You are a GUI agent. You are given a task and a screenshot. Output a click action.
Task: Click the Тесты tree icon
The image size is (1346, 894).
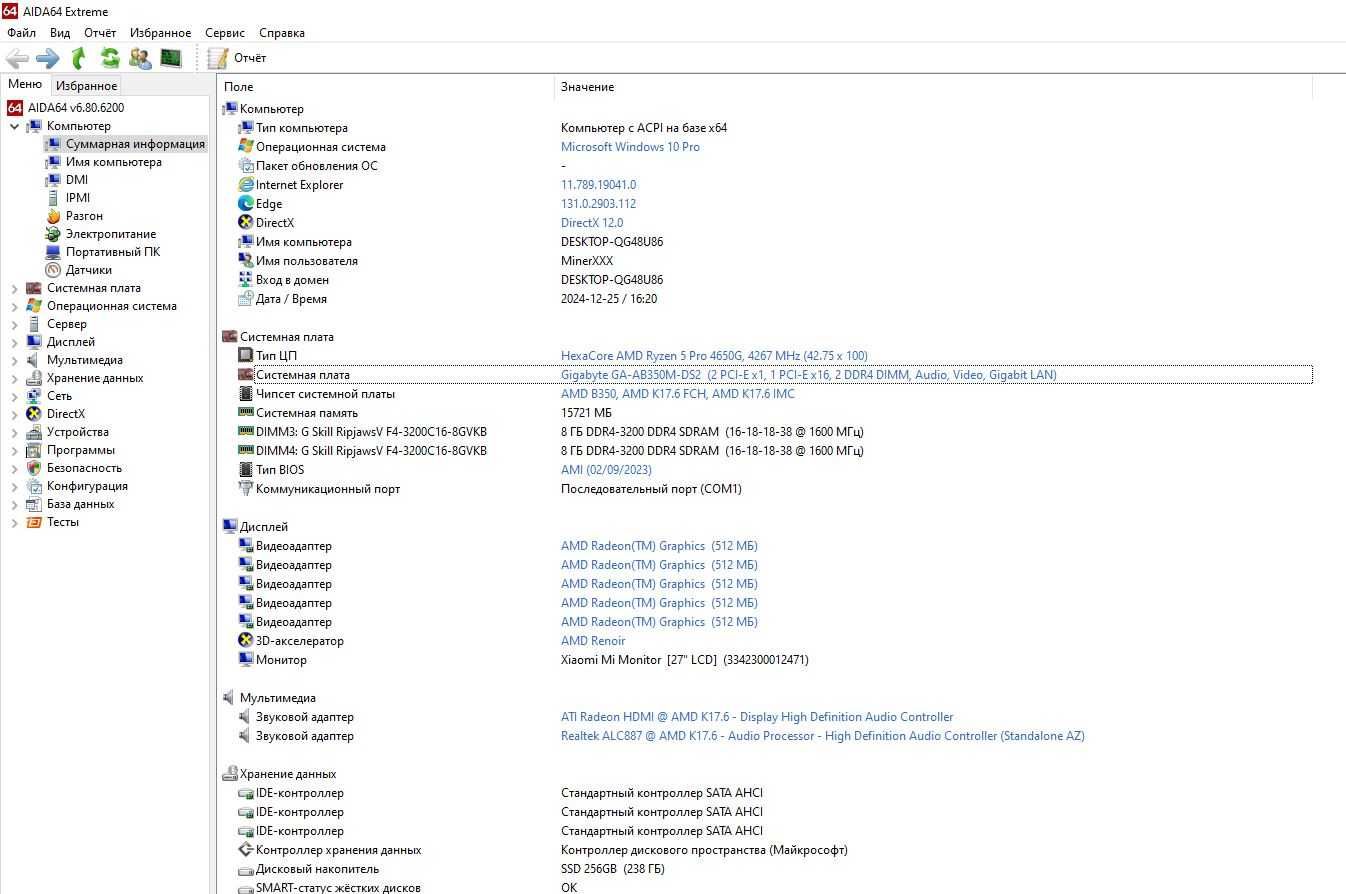coord(34,522)
